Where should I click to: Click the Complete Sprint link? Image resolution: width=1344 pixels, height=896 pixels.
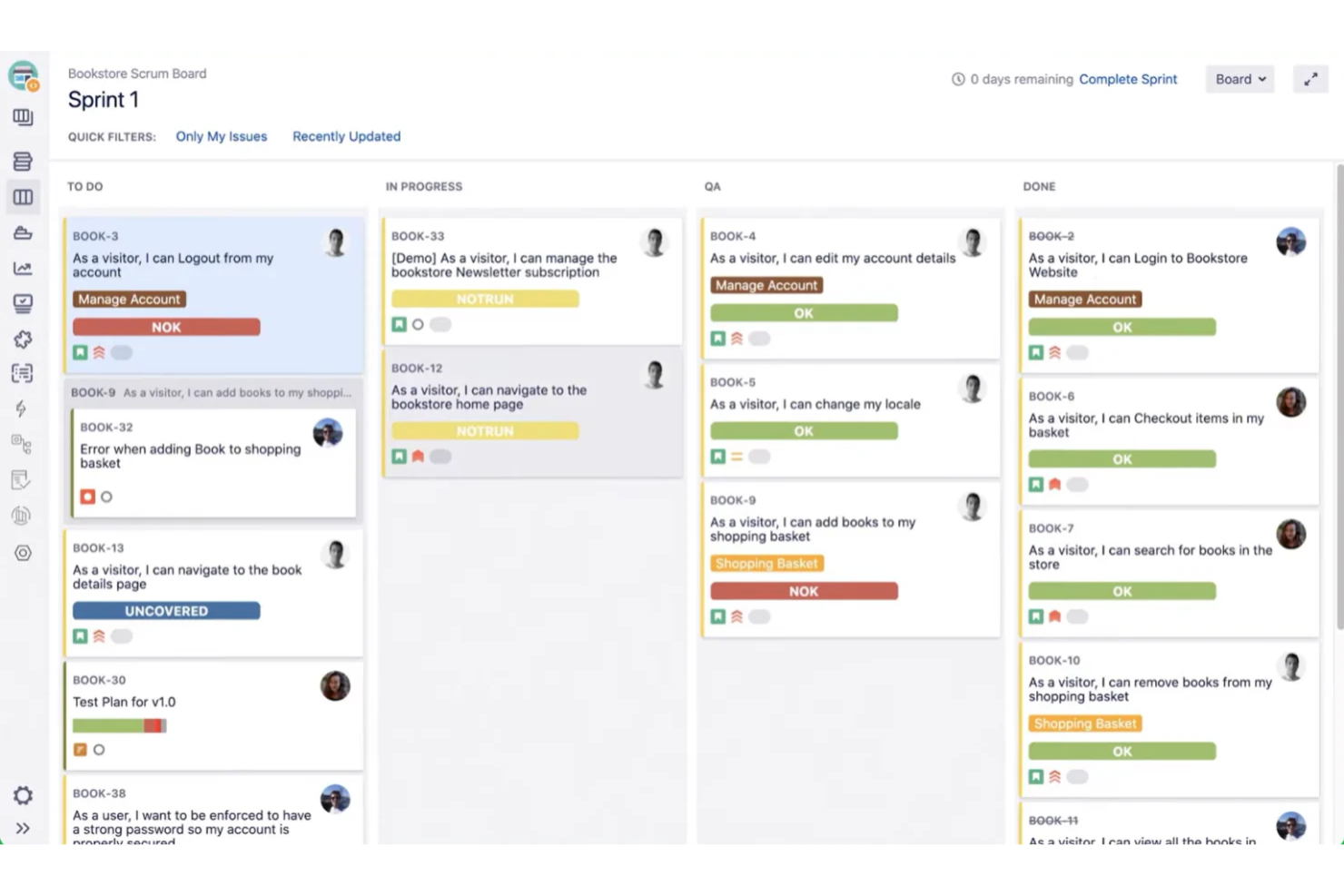[x=1128, y=79]
